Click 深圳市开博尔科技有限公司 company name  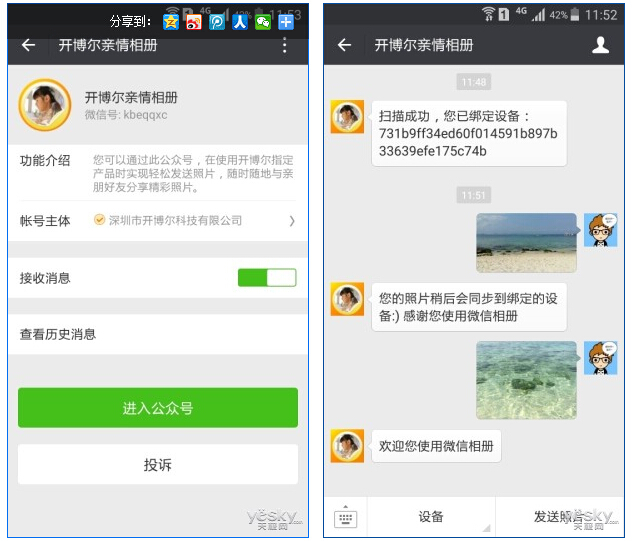(175, 221)
